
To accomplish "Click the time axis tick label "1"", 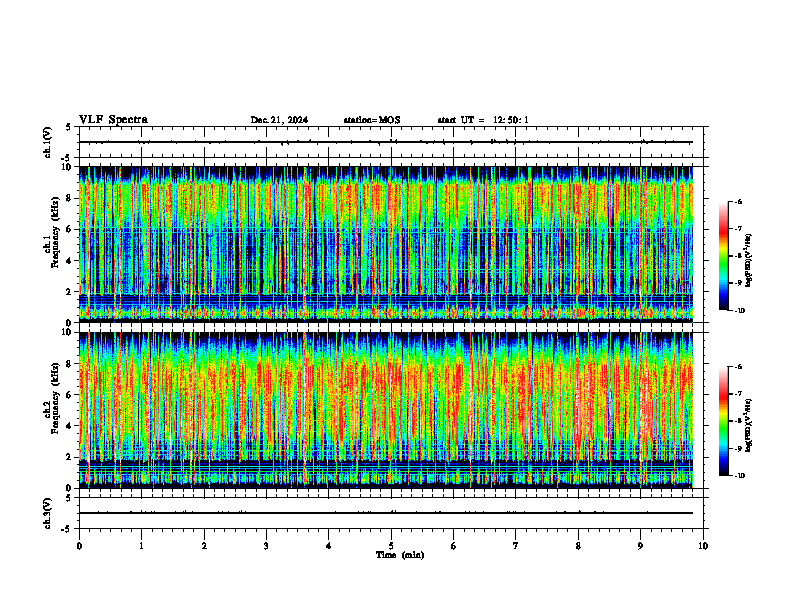I will tap(141, 546).
